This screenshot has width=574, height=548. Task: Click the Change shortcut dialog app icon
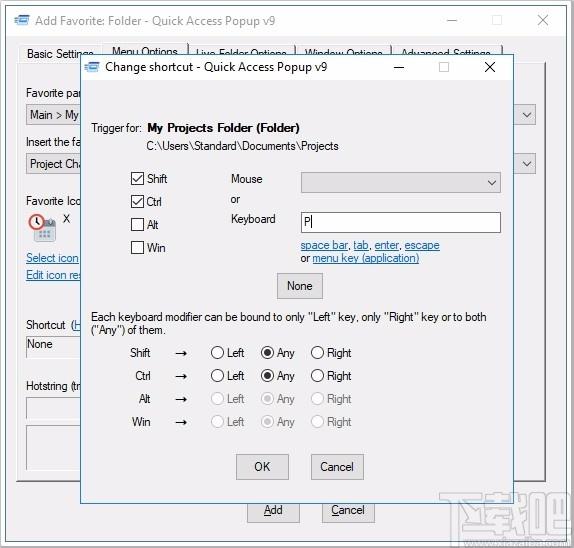[92, 67]
